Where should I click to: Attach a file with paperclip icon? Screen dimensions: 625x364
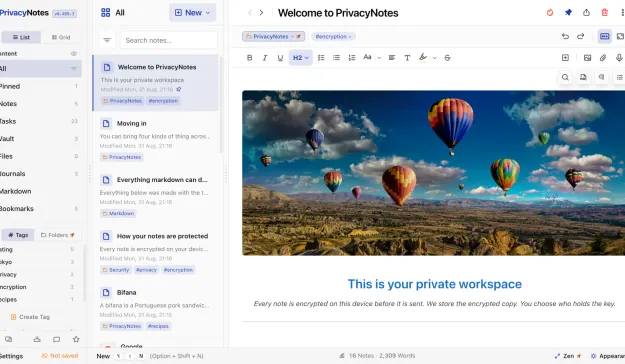[x=603, y=58]
